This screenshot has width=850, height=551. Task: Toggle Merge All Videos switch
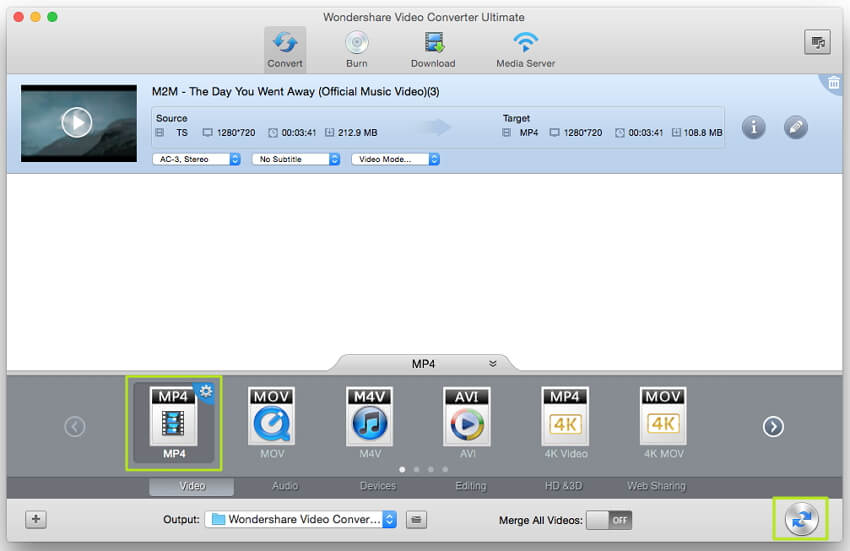click(609, 520)
